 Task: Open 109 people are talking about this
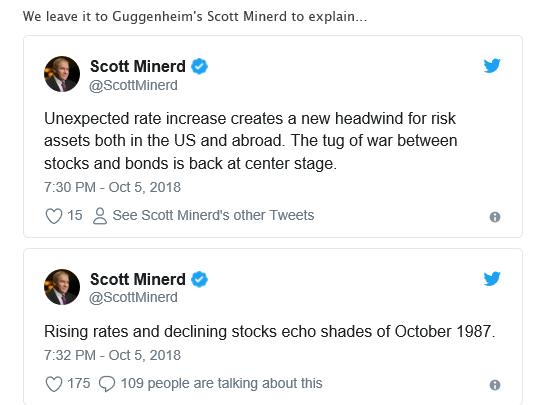point(221,383)
